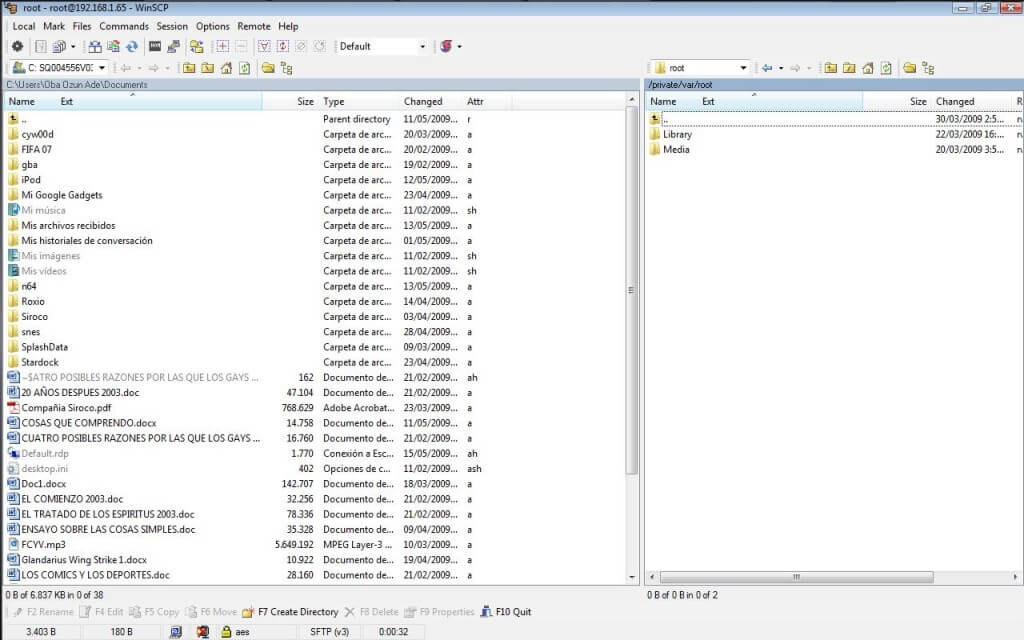Click the queue list icon in toolbar
This screenshot has height=640, width=1024.
click(x=59, y=46)
